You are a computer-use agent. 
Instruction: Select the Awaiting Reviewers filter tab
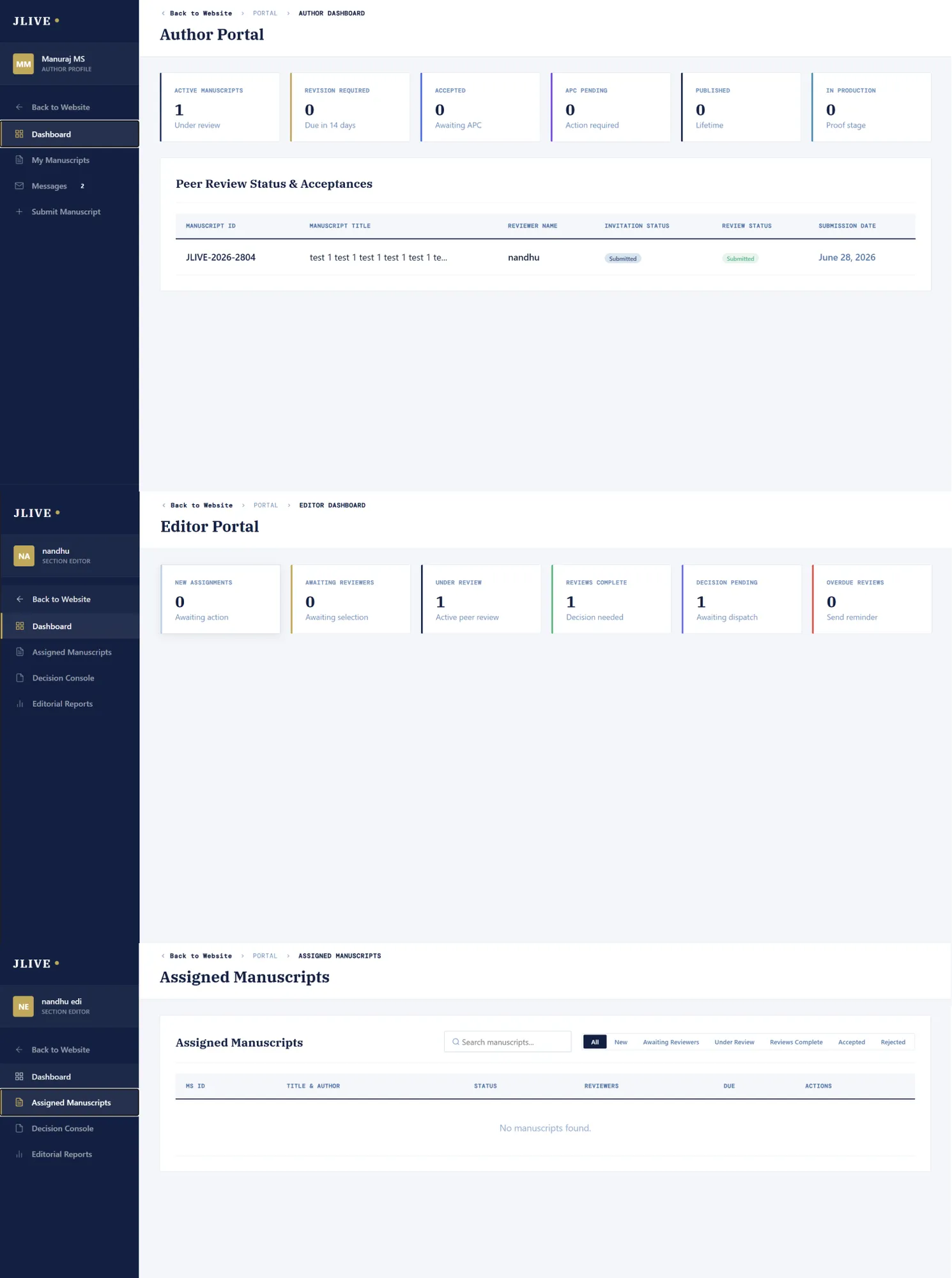(x=671, y=1042)
